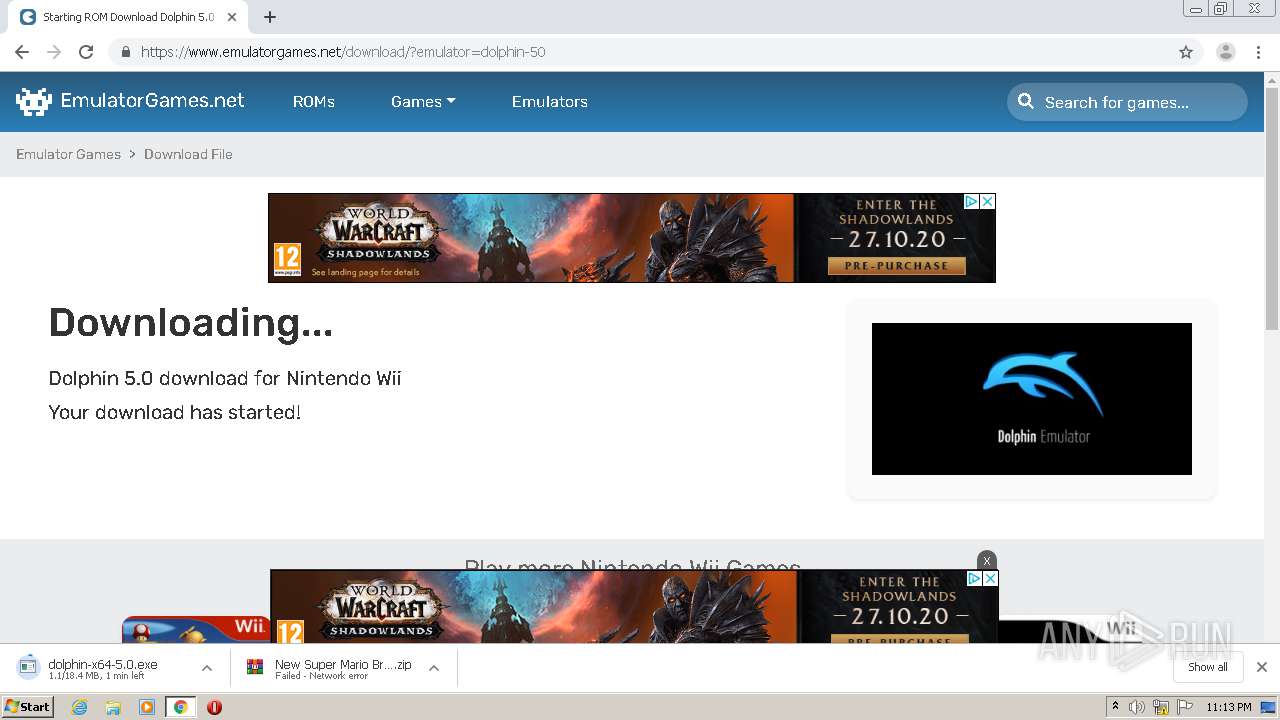Screen dimensions: 1280x720
Task: Open the Dolphin Emulator image
Action: [x=1032, y=399]
